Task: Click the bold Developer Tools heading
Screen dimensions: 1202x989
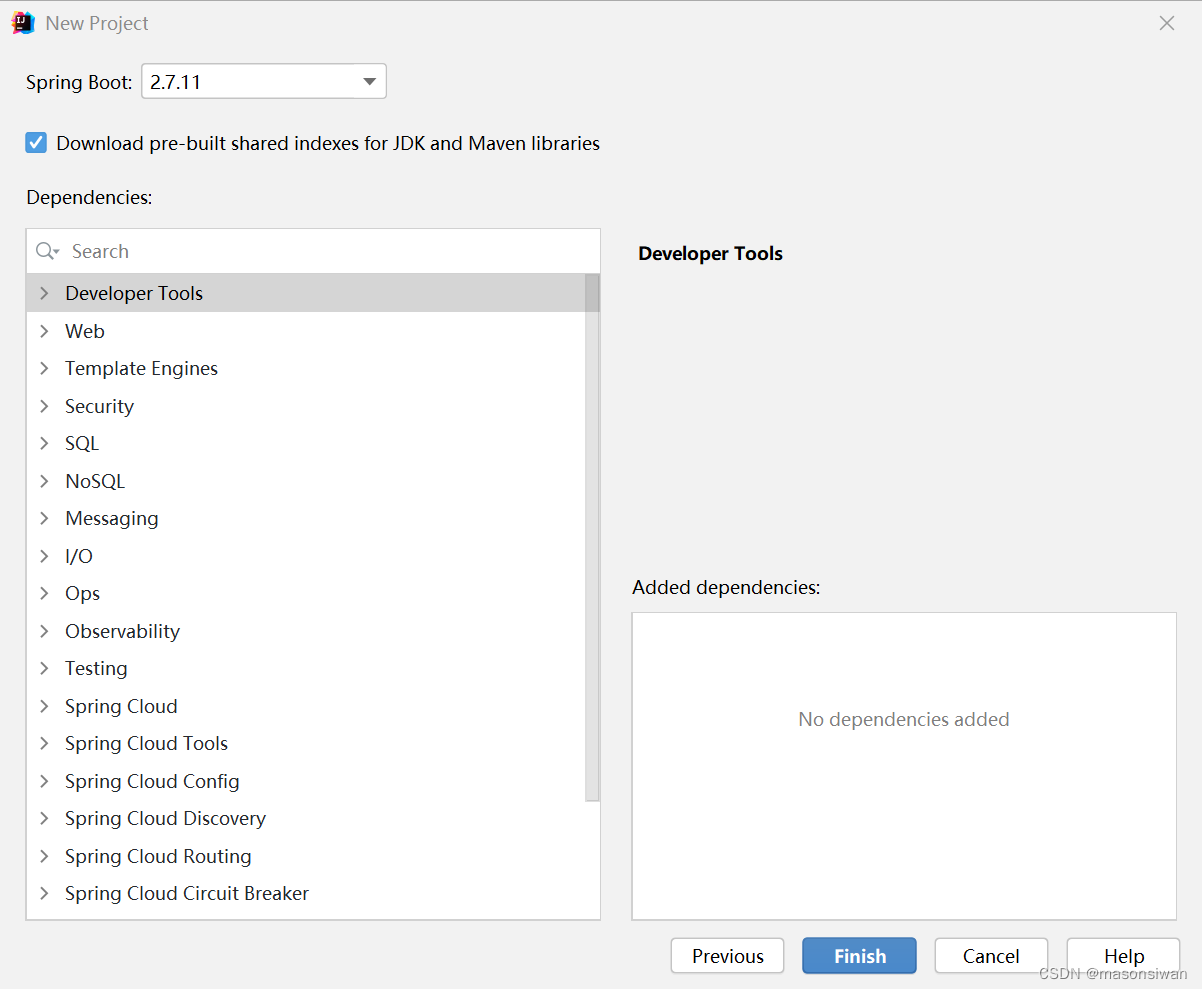Action: pyautogui.click(x=710, y=254)
